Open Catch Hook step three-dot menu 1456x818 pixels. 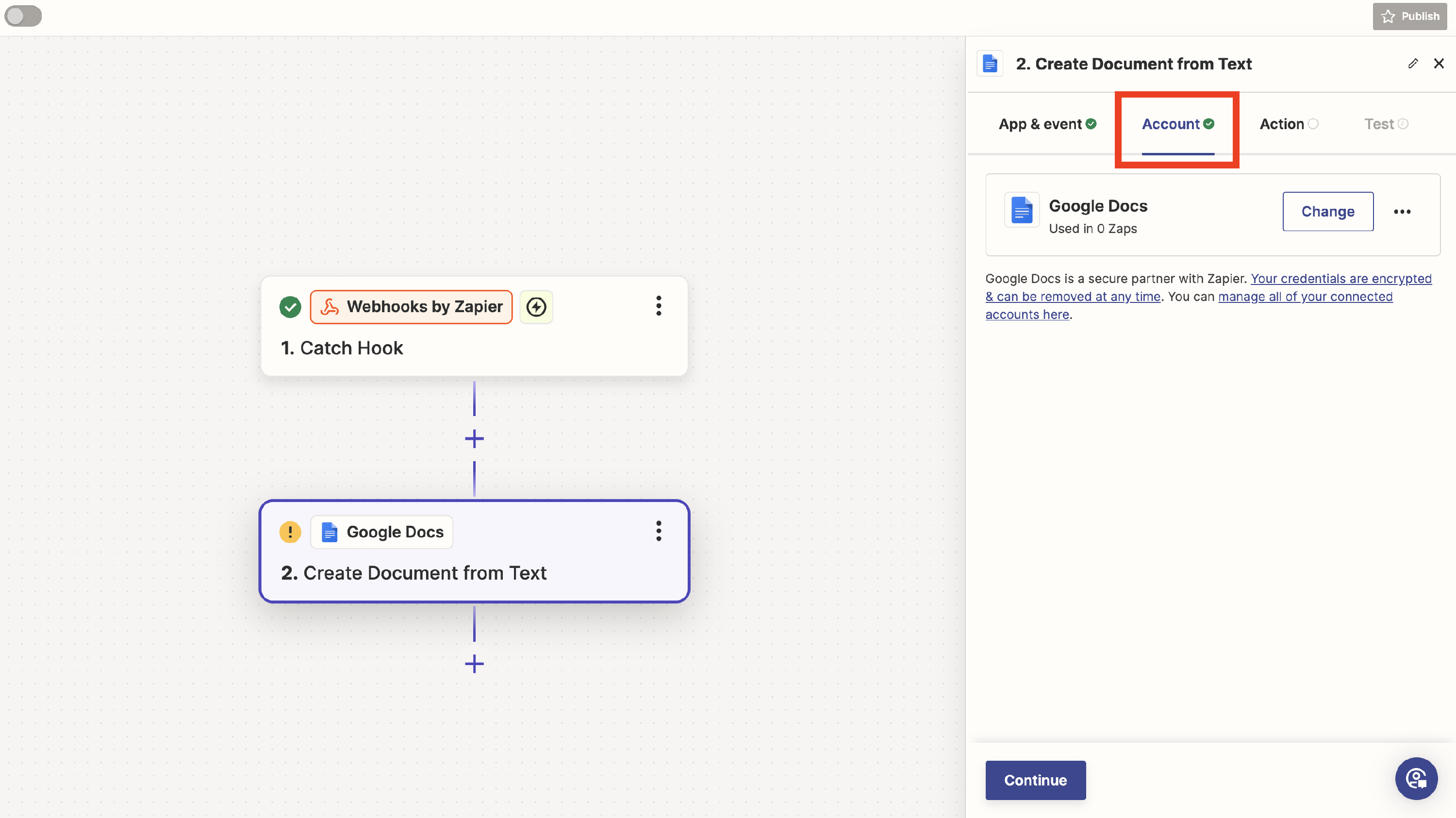click(x=659, y=306)
